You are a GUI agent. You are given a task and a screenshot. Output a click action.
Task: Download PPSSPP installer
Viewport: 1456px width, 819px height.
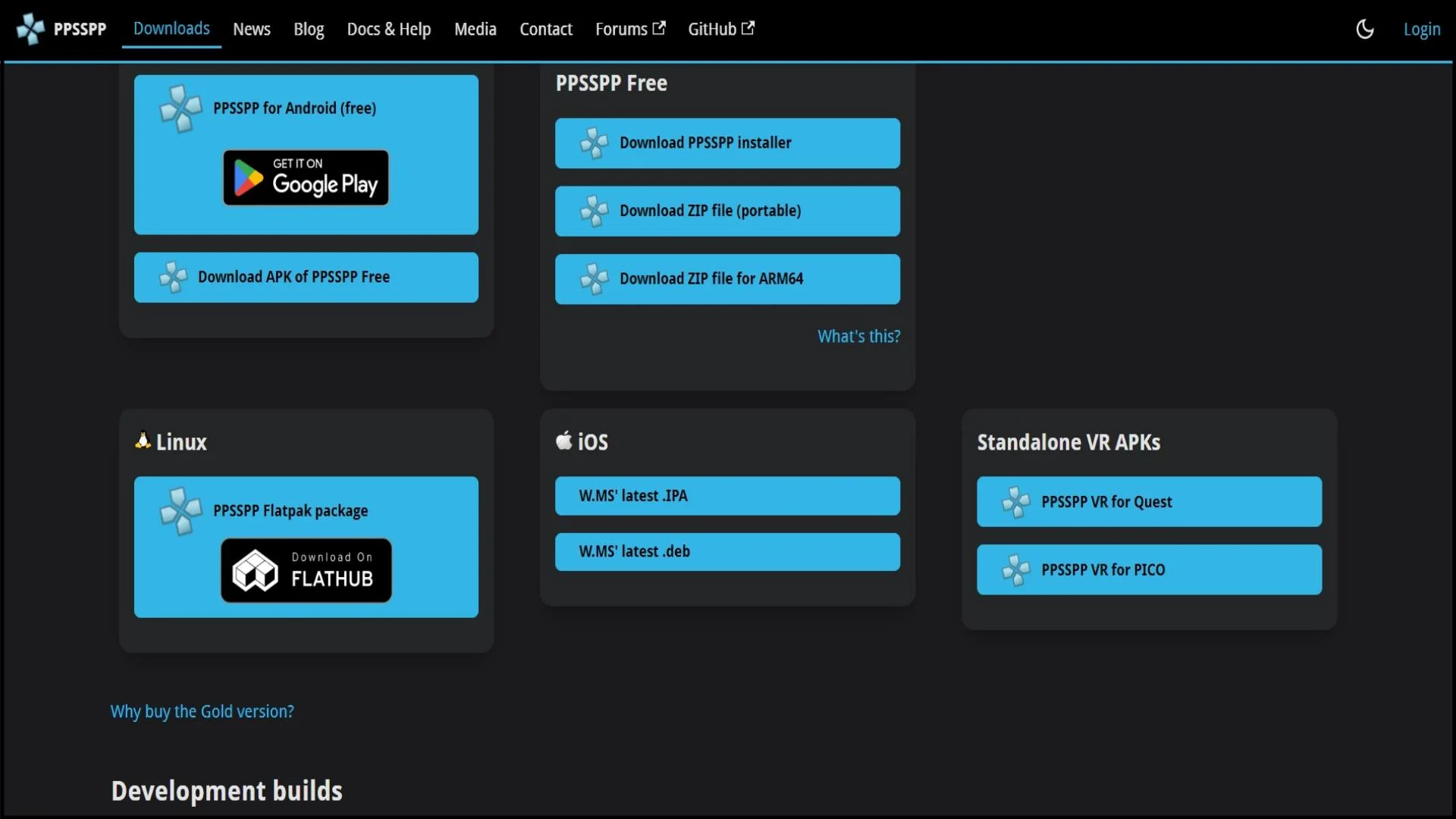(x=727, y=143)
